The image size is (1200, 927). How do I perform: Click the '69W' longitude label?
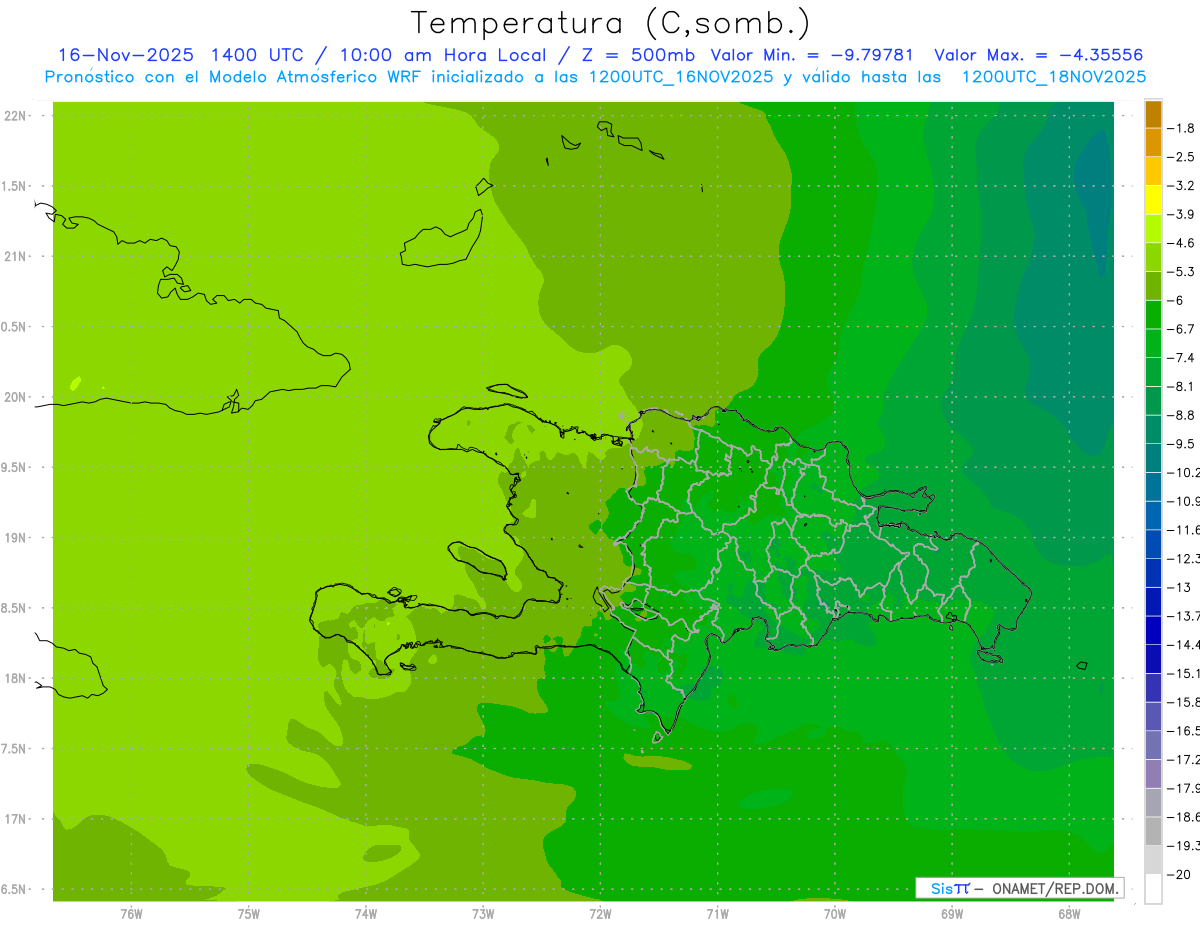pyautogui.click(x=952, y=915)
